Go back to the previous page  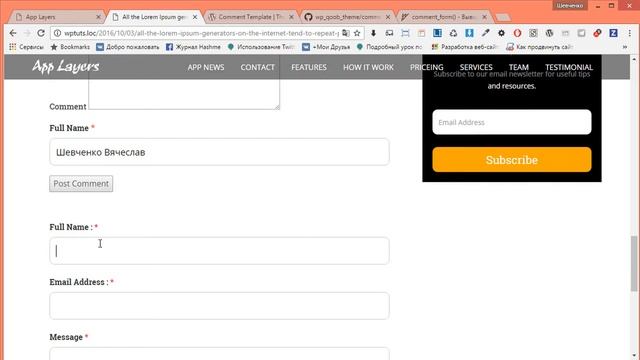click(13, 33)
